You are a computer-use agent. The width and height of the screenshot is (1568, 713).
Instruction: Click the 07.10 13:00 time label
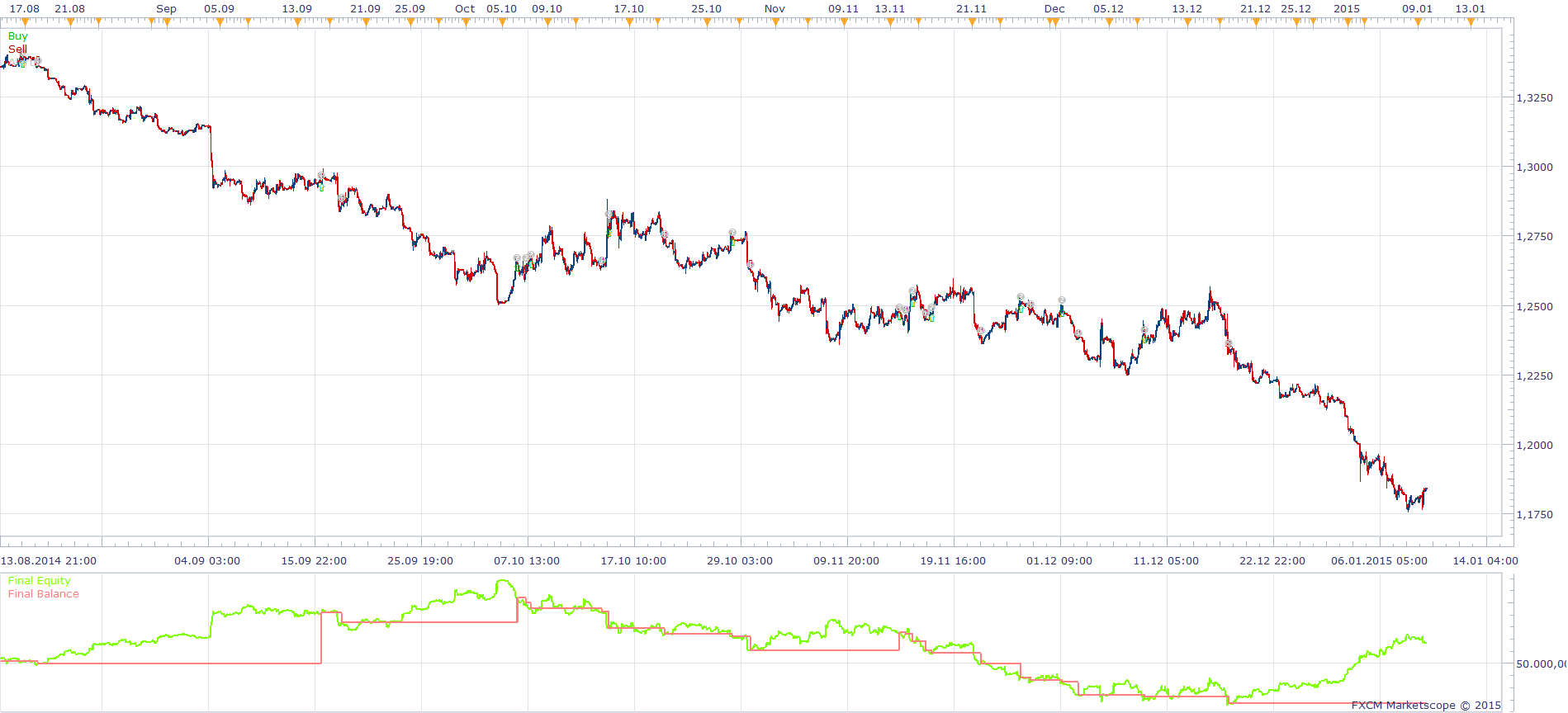tap(527, 561)
